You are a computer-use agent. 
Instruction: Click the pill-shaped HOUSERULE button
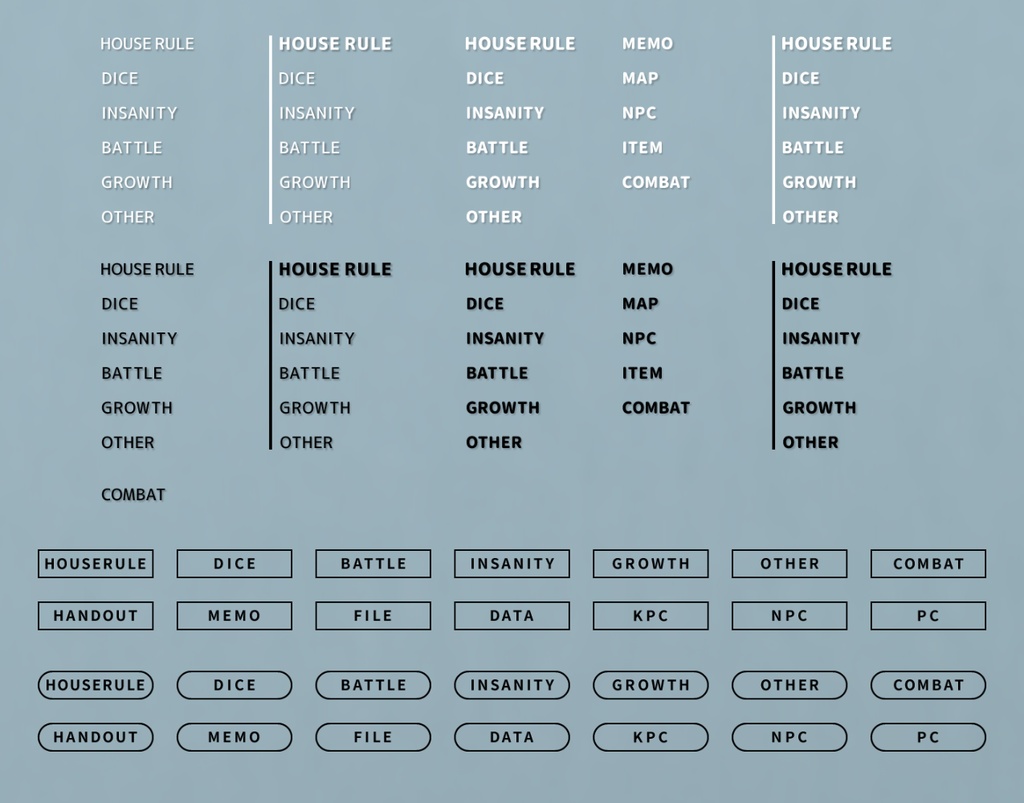[95, 685]
